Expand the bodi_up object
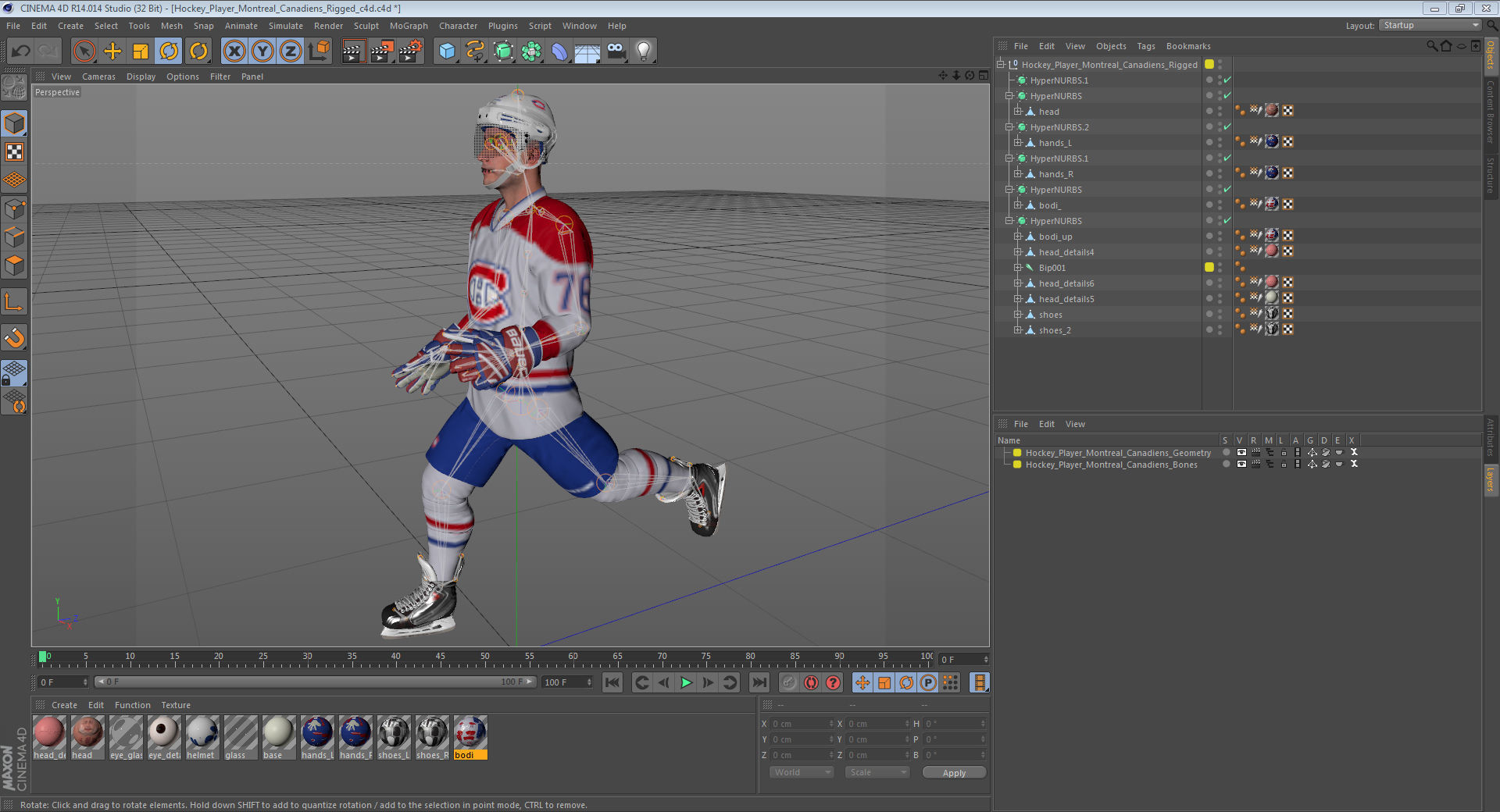This screenshot has width=1500, height=812. pyautogui.click(x=1018, y=237)
